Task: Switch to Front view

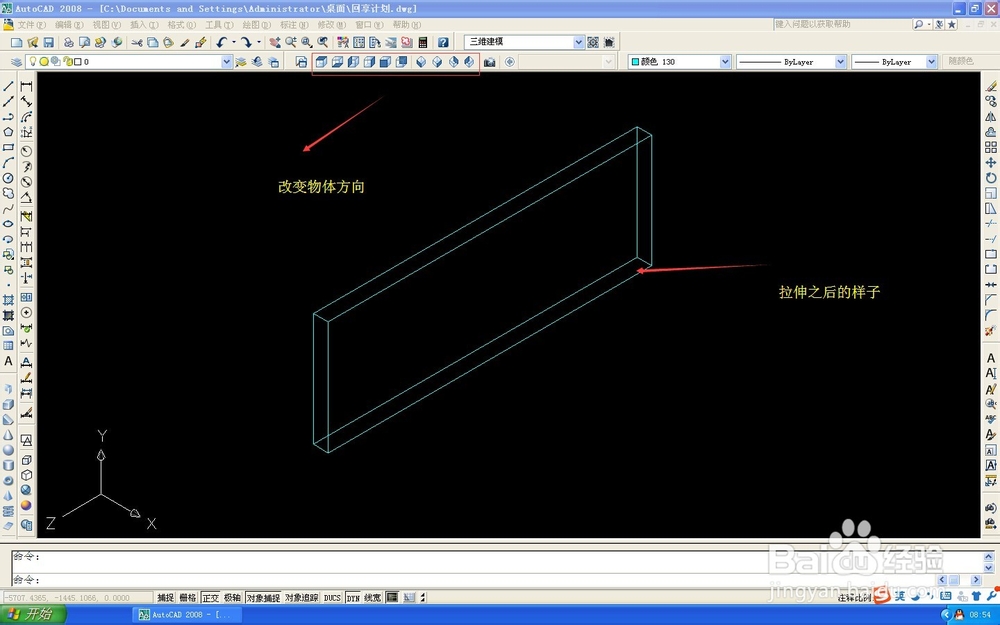Action: tap(385, 62)
